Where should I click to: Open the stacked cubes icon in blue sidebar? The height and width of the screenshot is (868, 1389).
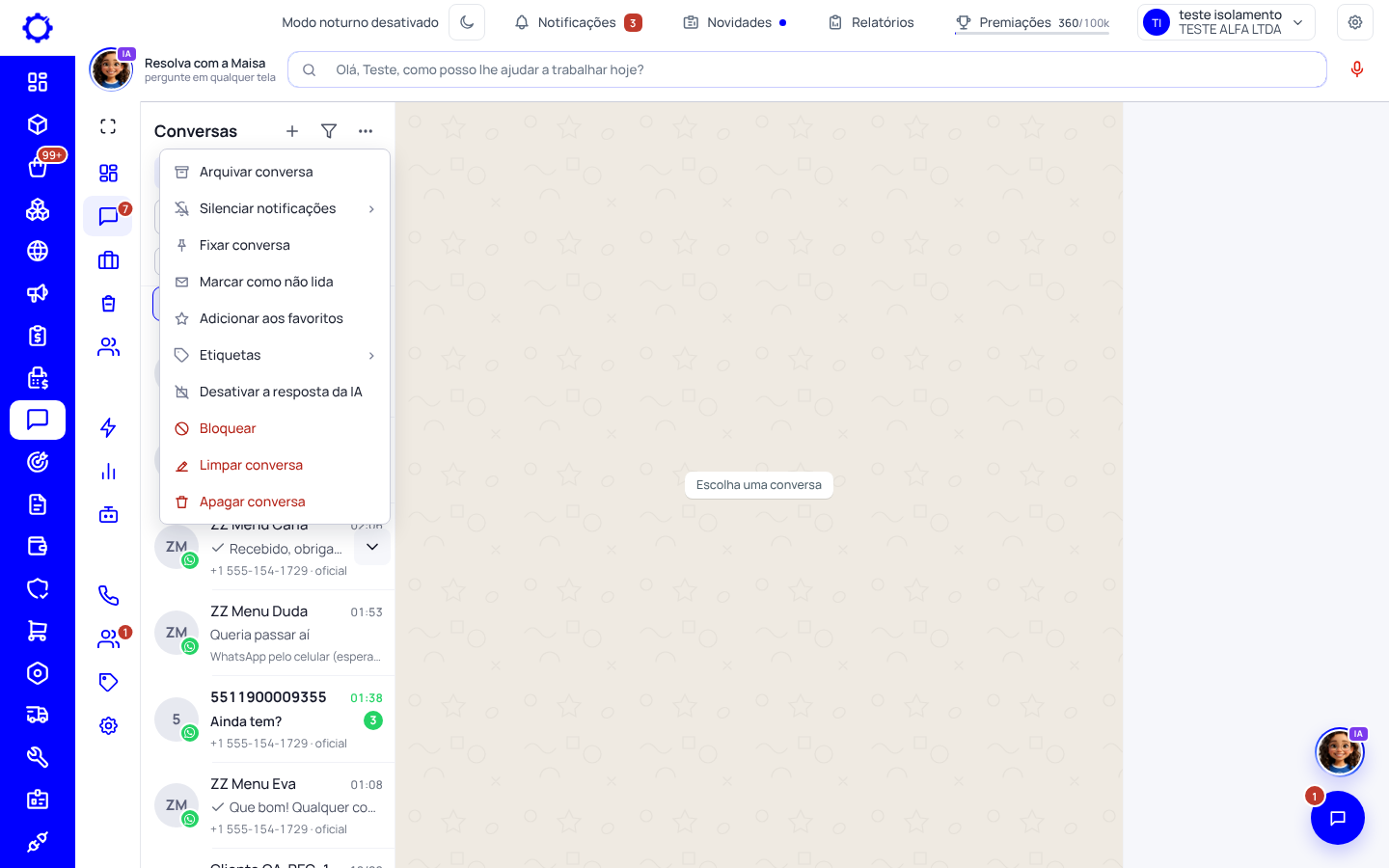(x=38, y=209)
